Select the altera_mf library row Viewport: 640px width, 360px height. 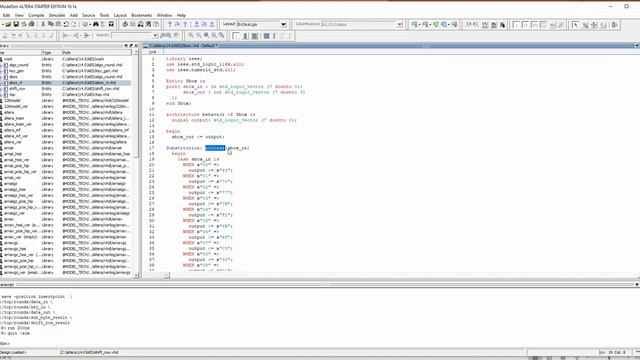(65, 130)
